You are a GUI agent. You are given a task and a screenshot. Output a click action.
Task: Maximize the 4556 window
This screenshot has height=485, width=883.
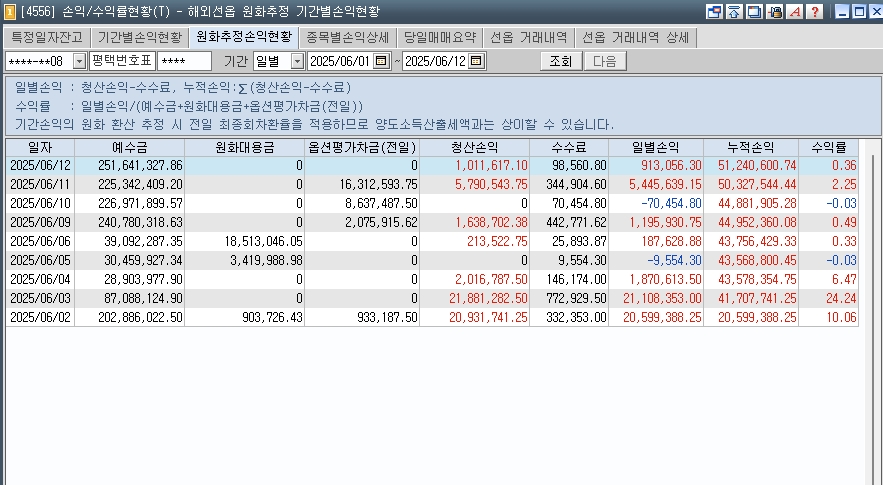coord(860,11)
